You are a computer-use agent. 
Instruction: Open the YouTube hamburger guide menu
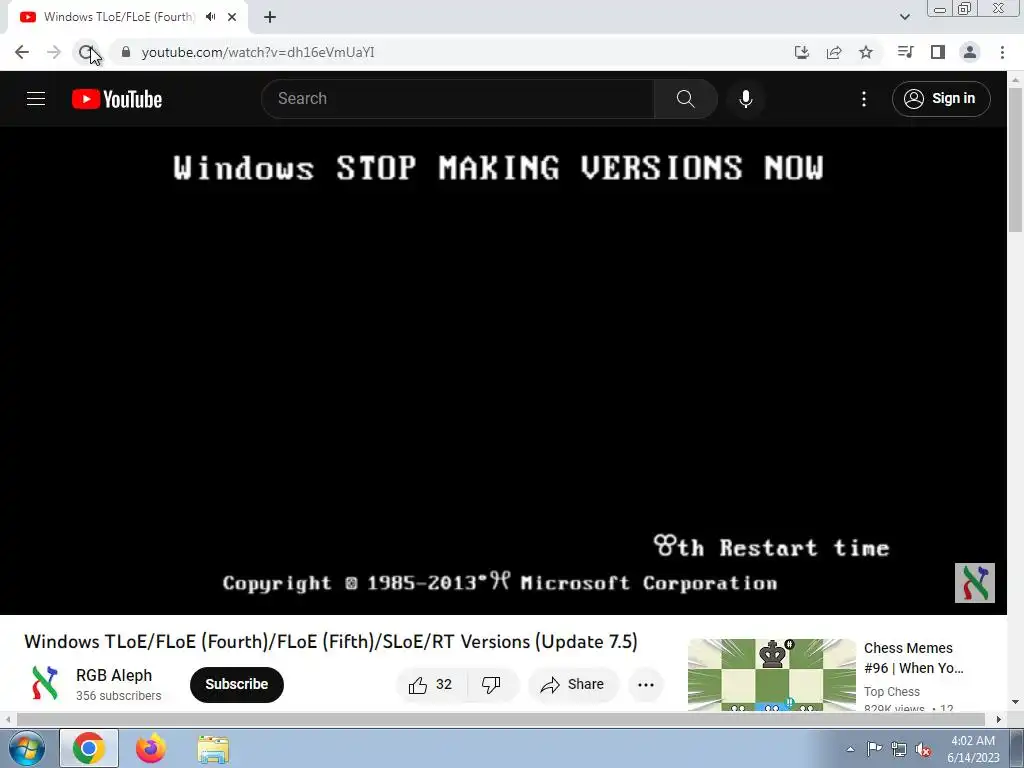point(36,99)
